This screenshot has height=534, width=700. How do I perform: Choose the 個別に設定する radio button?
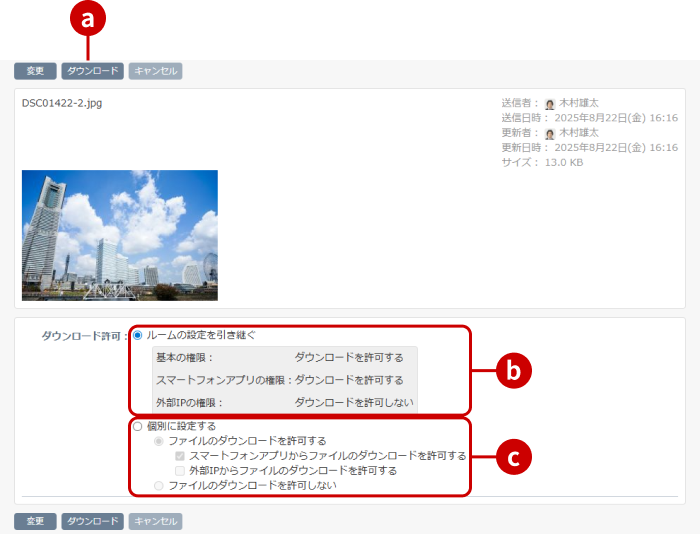[138, 426]
